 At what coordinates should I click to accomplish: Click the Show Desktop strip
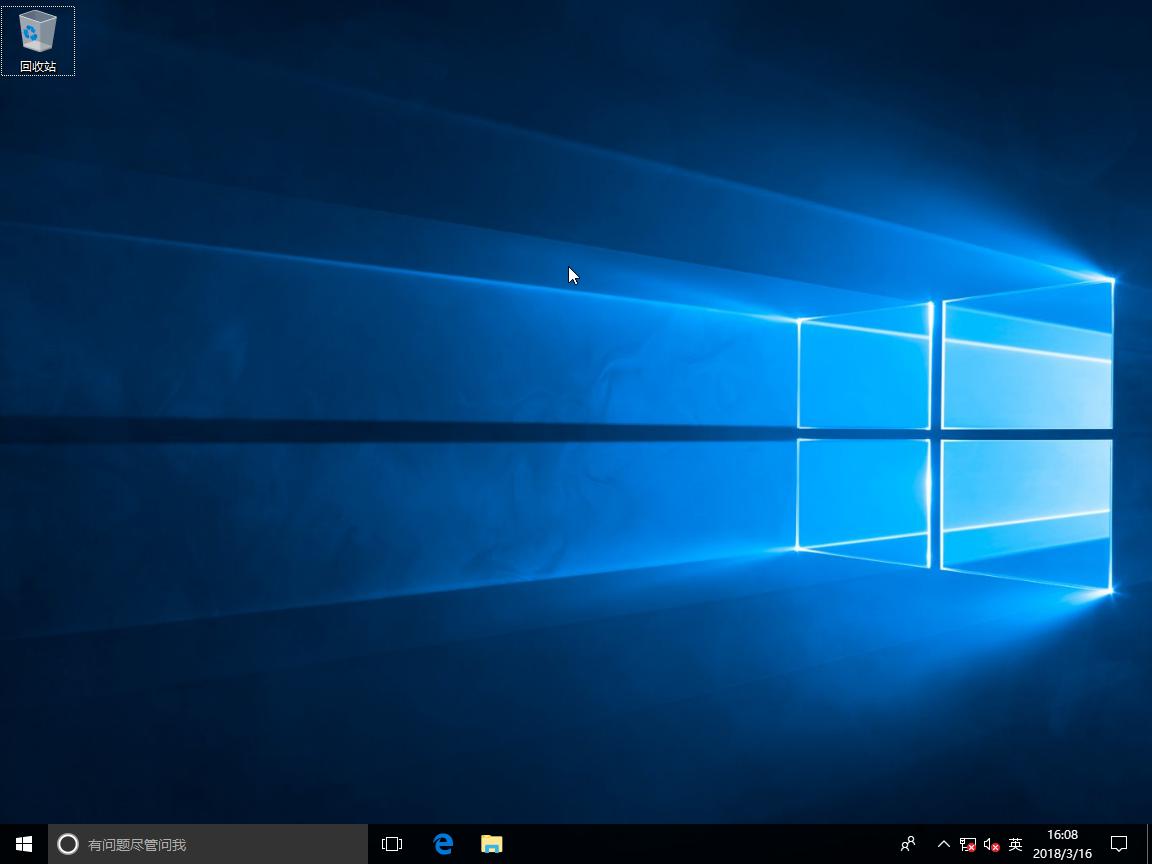pos(1148,844)
